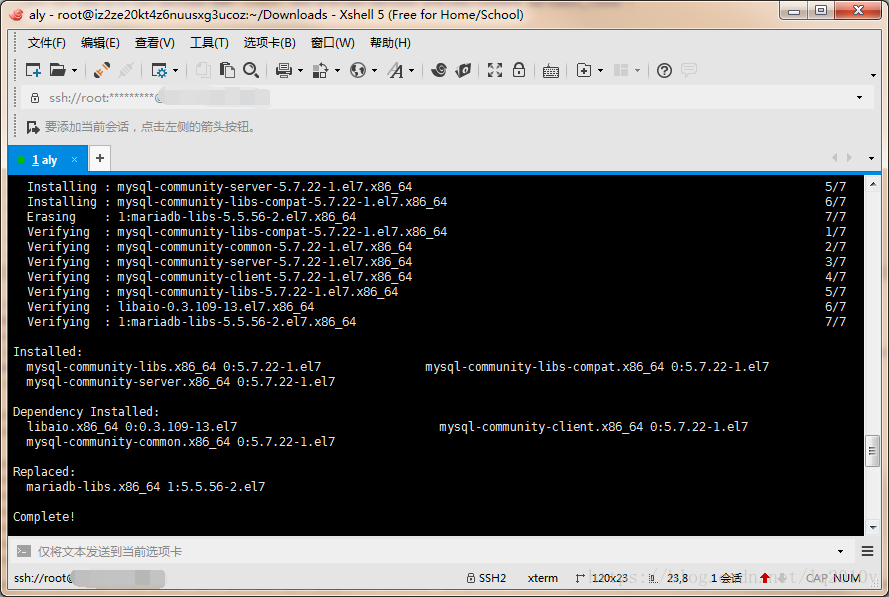
Task: Click the New tab plus-page icon
Action: (x=584, y=70)
